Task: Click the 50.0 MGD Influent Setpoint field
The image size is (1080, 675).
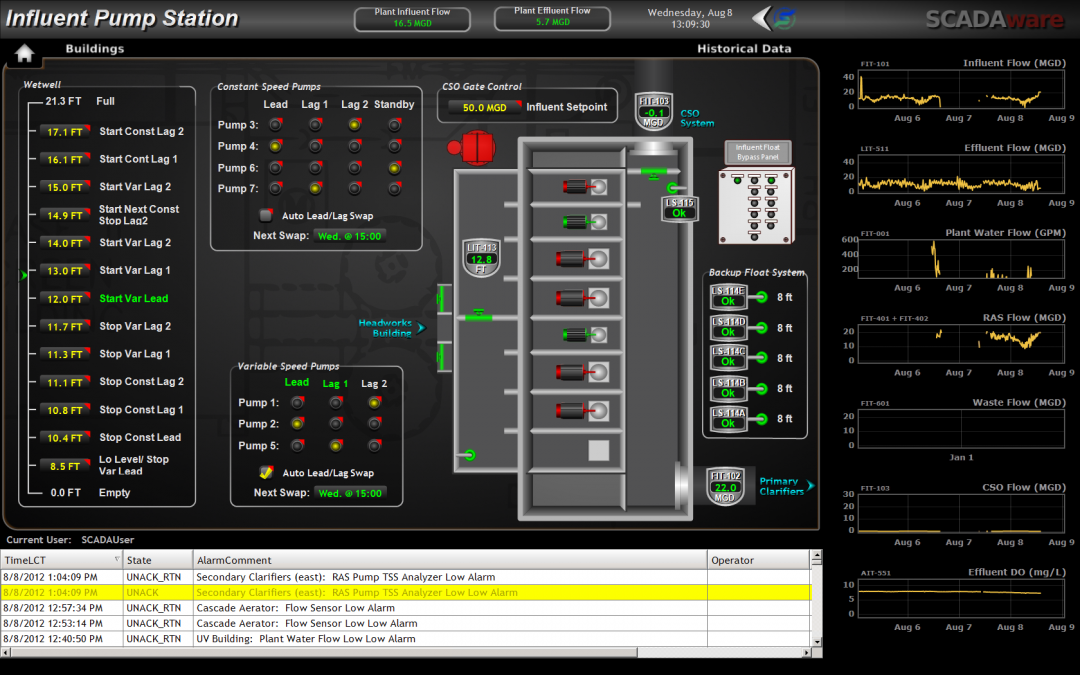Action: (484, 107)
